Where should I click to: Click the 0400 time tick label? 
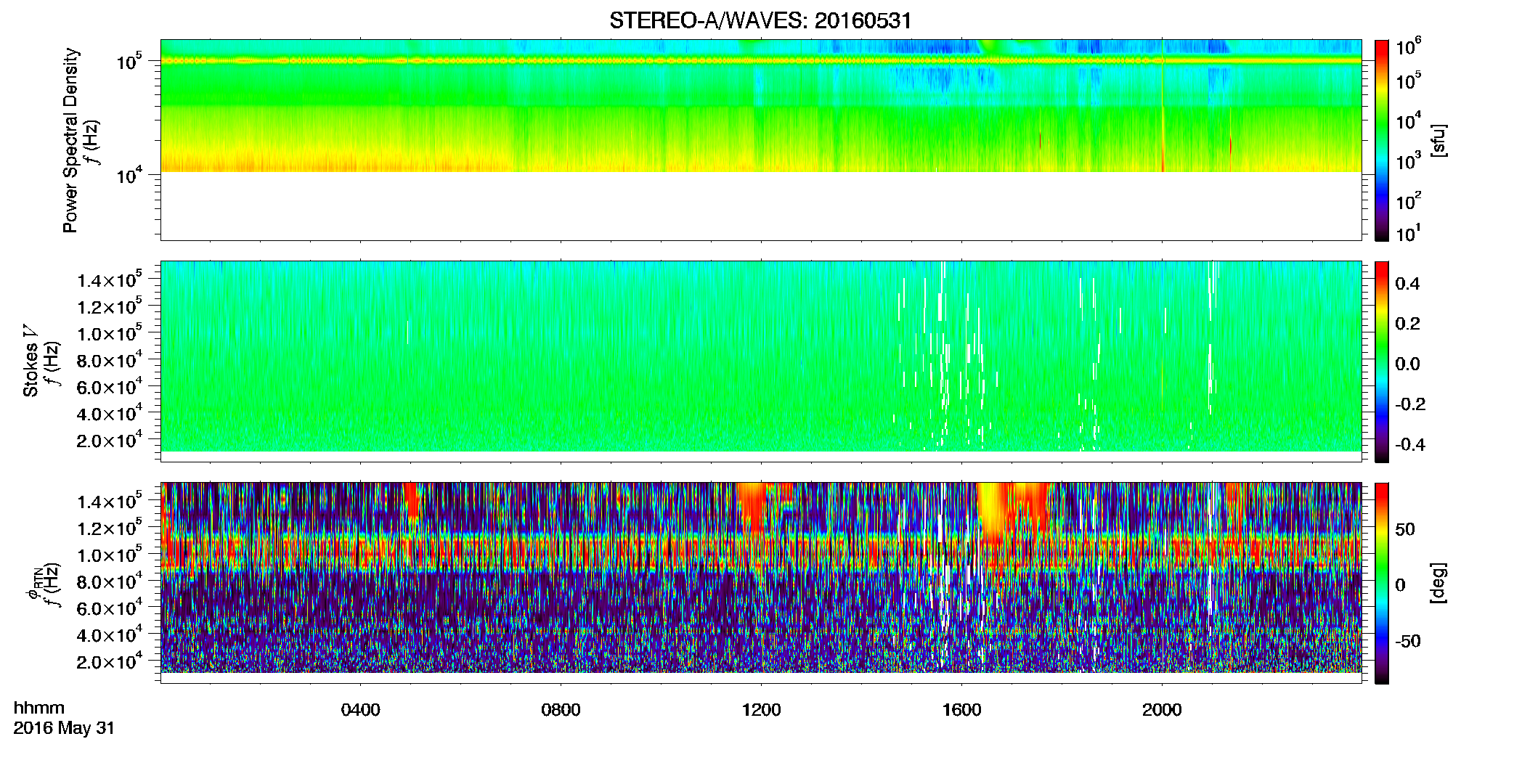(360, 710)
